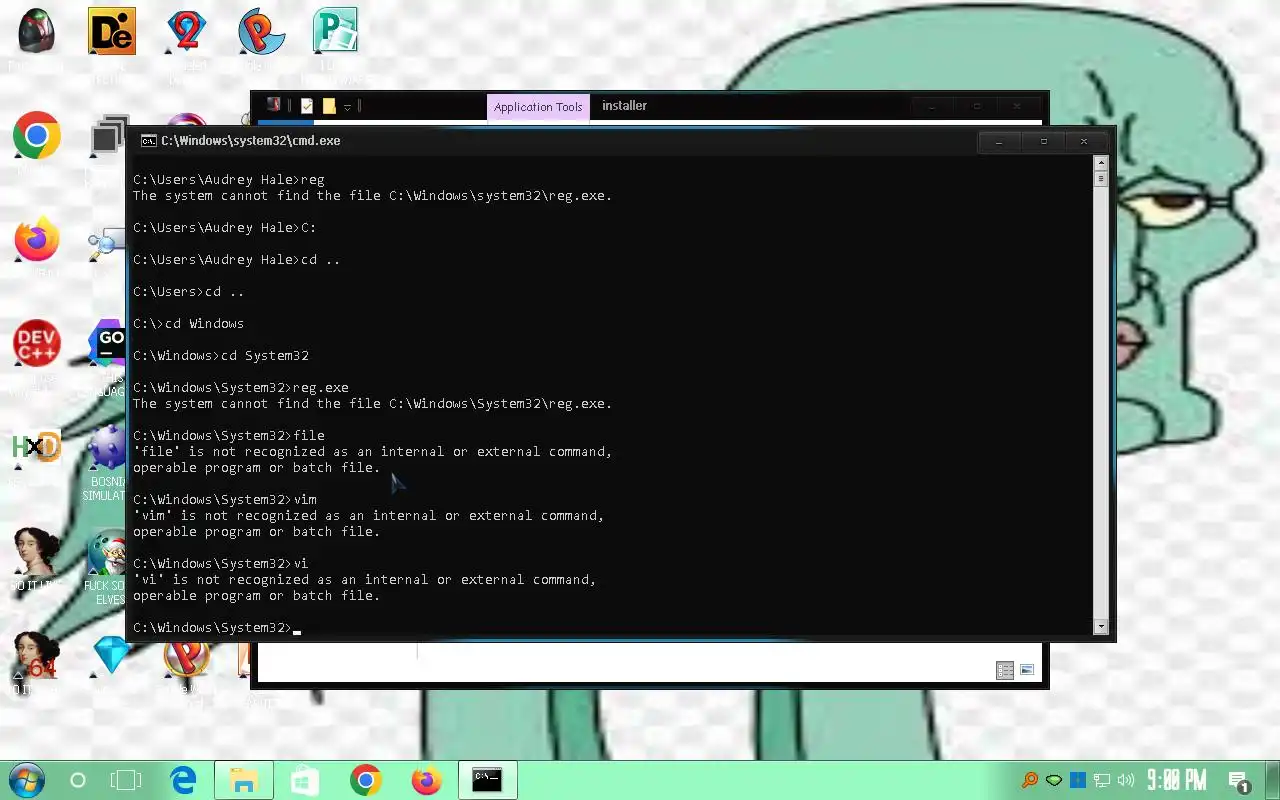Maximize the cmd.exe window
1280x800 pixels.
(1043, 142)
